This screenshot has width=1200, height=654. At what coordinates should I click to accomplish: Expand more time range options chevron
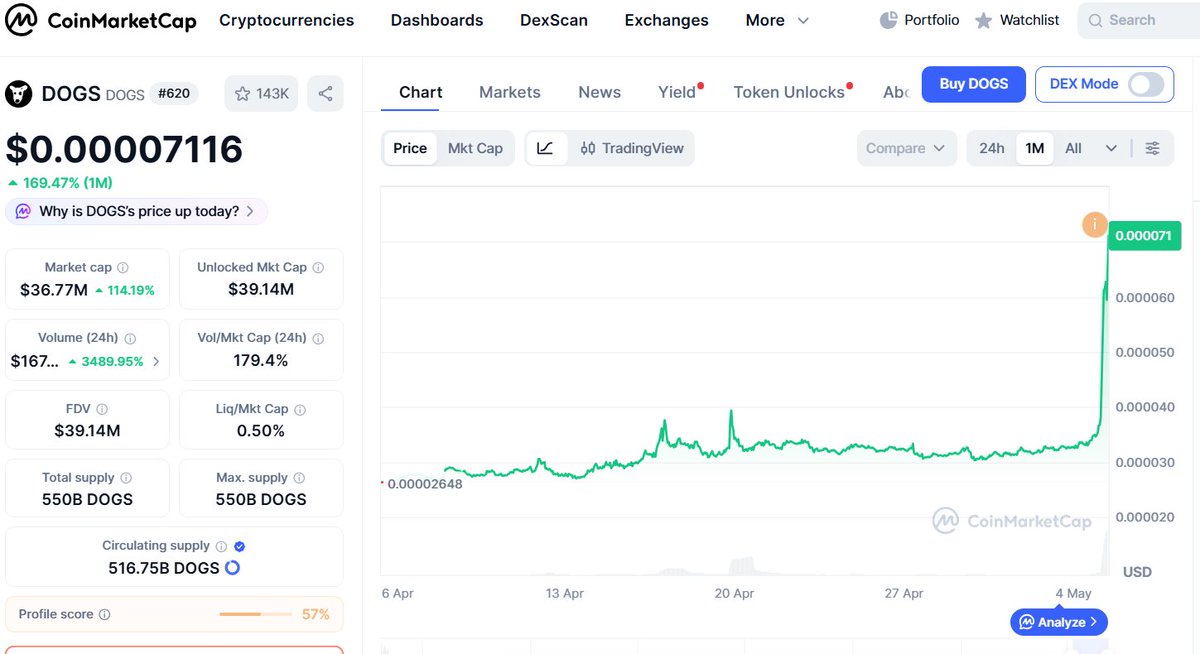coord(1111,148)
